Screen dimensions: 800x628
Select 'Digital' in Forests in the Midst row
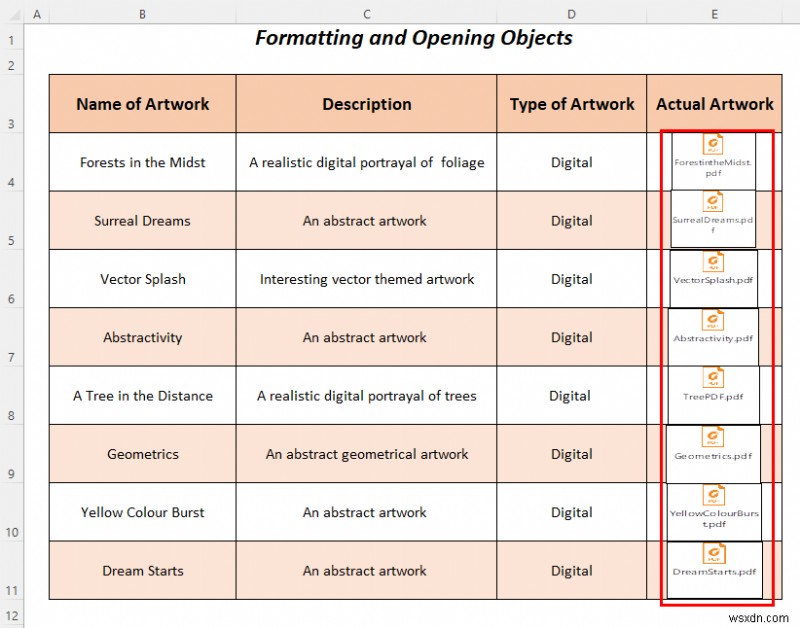[x=571, y=162]
